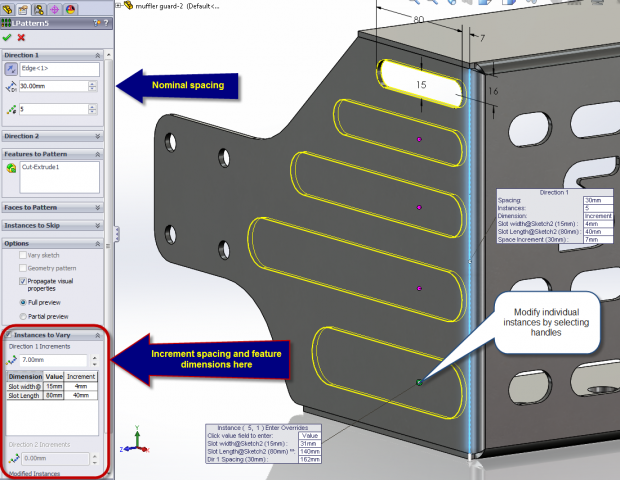Screen dimensions: 620x480
Task: Click the spacing spinner arrows next to 30.00mm
Action: (x=93, y=87)
